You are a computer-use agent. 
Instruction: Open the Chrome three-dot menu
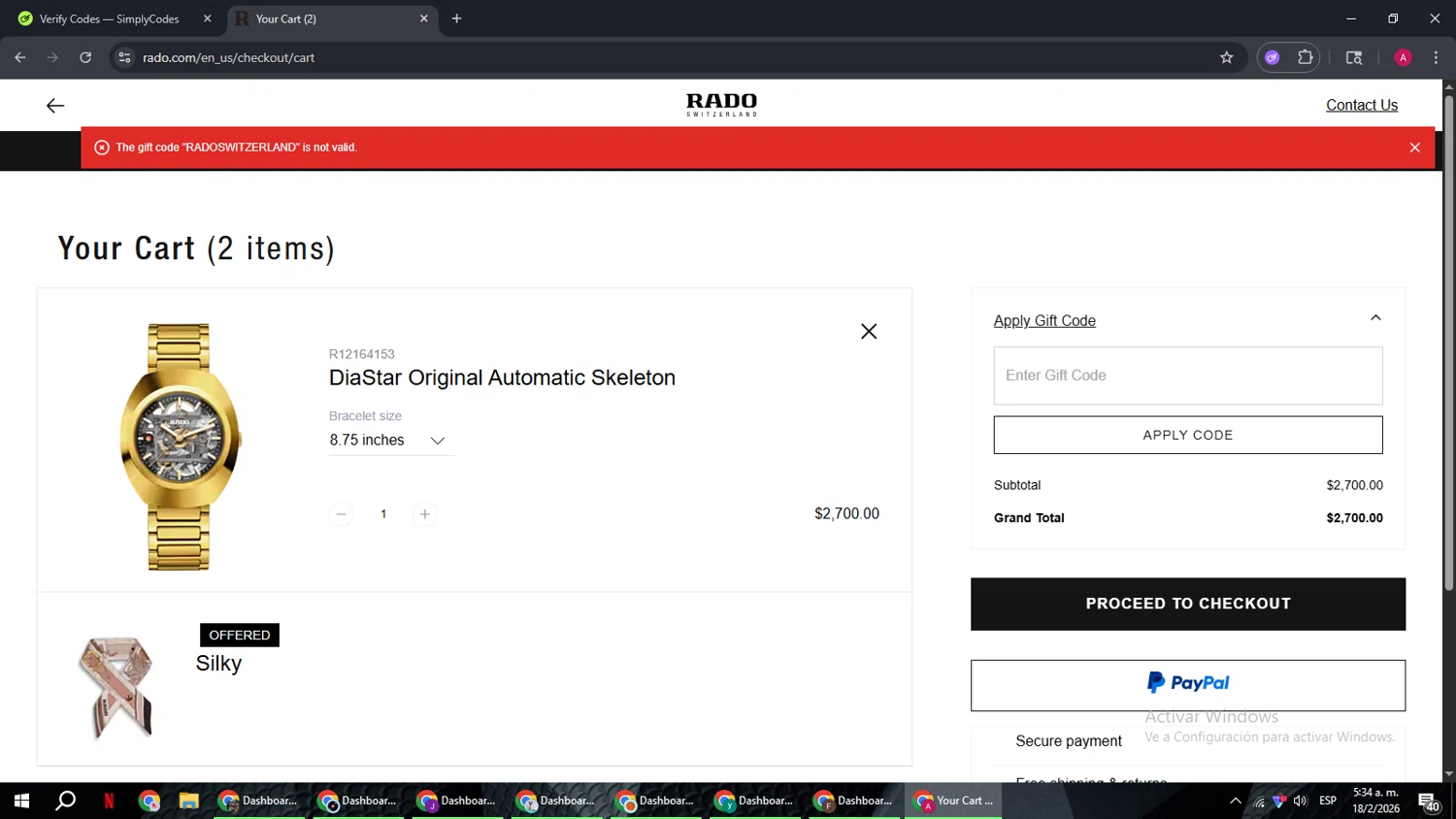(1436, 57)
